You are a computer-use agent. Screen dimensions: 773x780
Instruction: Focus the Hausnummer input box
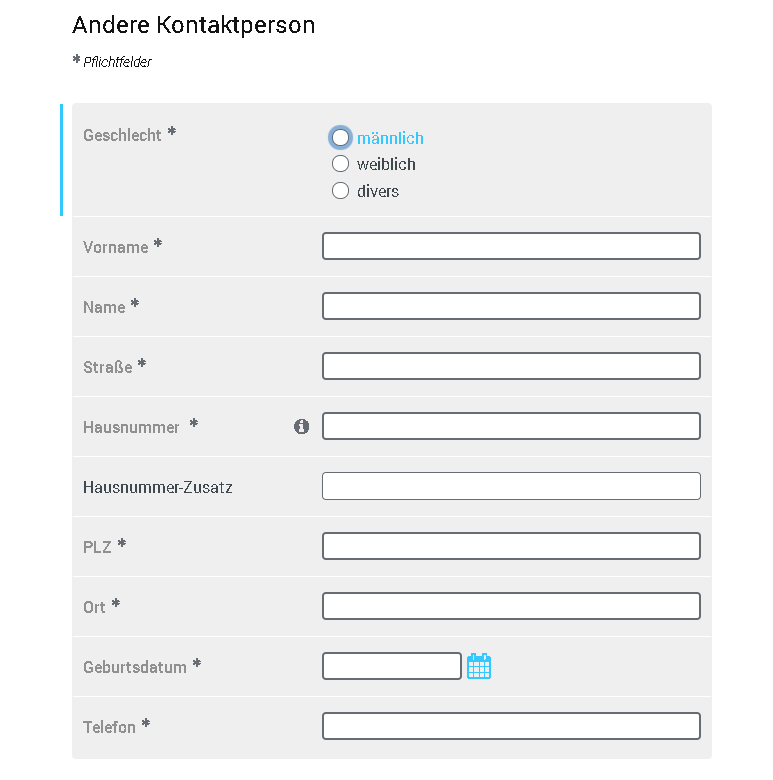coord(511,426)
